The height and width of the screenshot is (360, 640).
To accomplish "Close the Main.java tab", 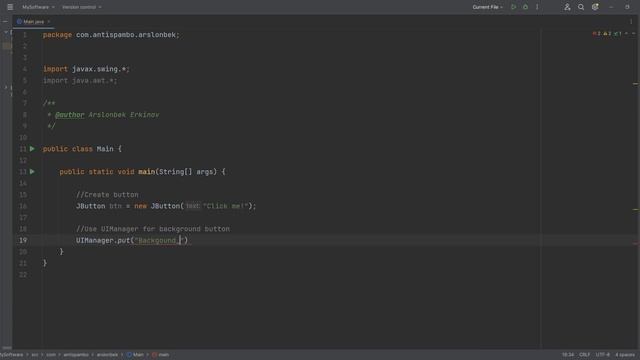I will pyautogui.click(x=49, y=22).
